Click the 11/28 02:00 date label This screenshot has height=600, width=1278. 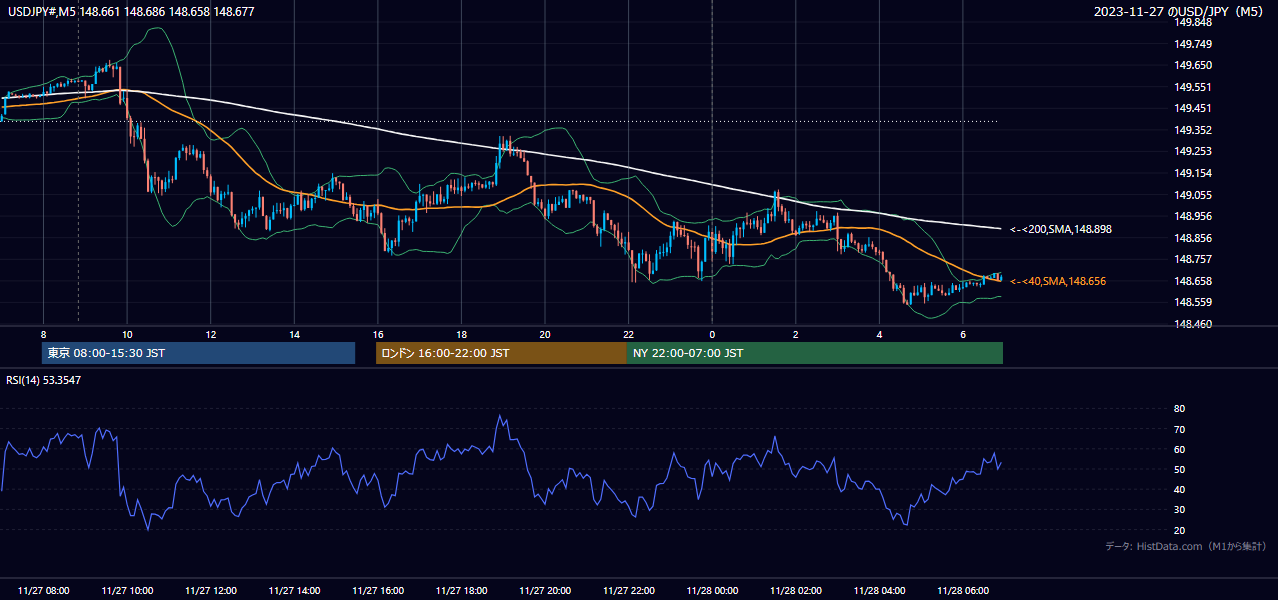[x=795, y=591]
